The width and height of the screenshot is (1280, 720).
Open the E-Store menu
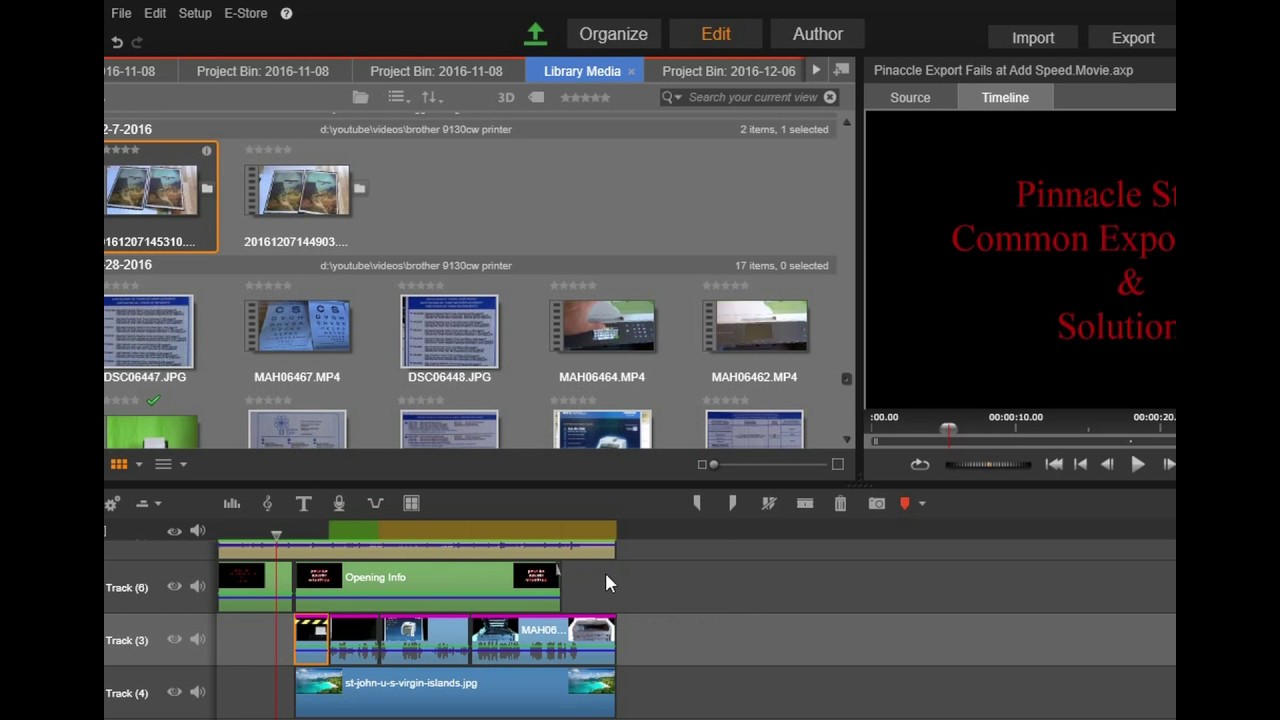[246, 13]
